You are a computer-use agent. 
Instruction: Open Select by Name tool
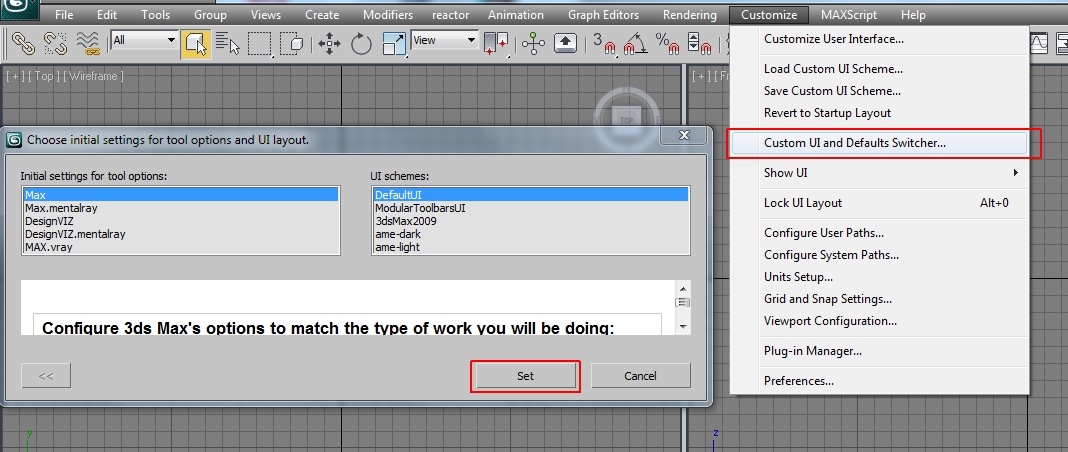(227, 44)
